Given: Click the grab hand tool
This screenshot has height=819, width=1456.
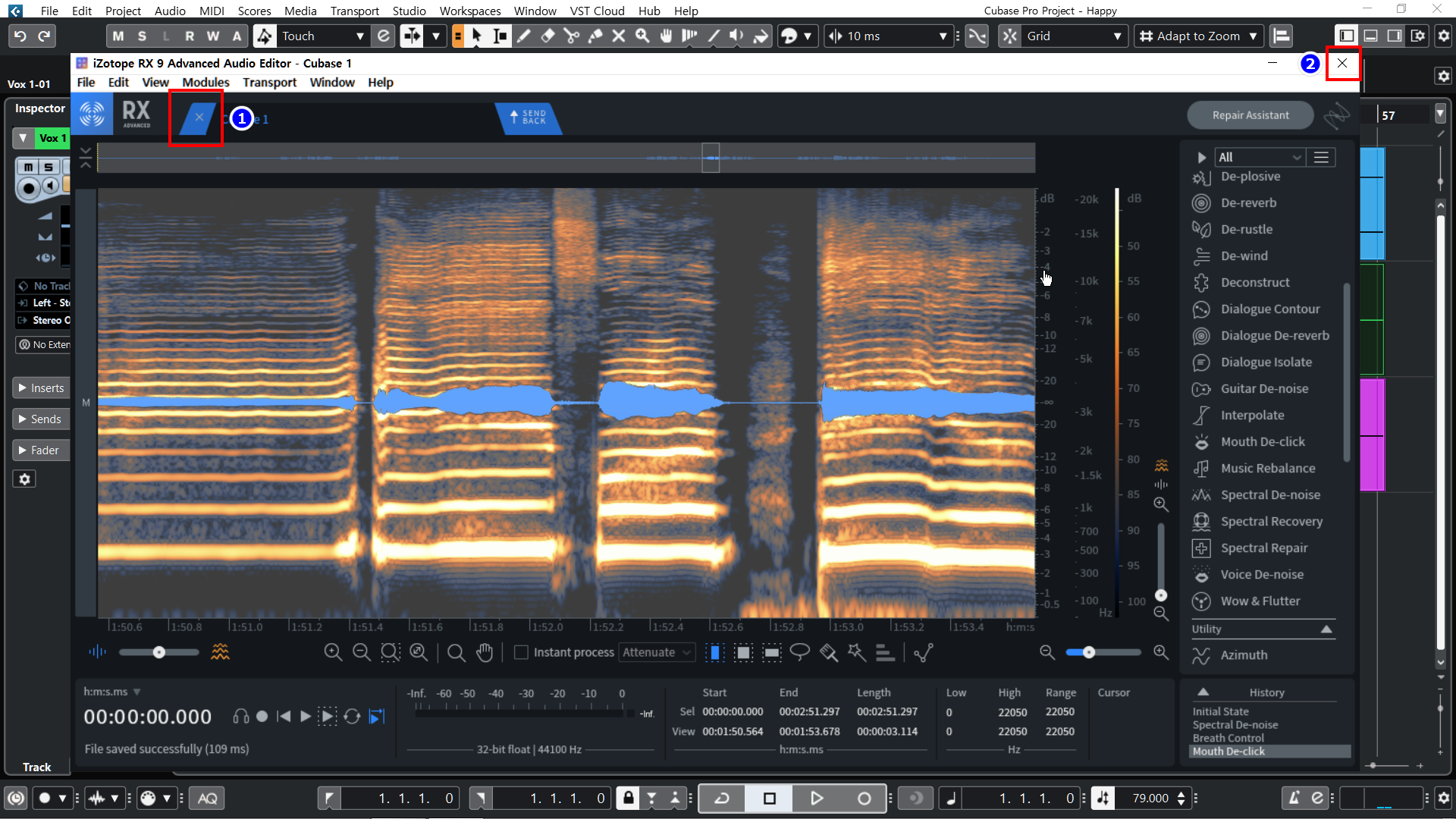Looking at the screenshot, I should tap(485, 652).
